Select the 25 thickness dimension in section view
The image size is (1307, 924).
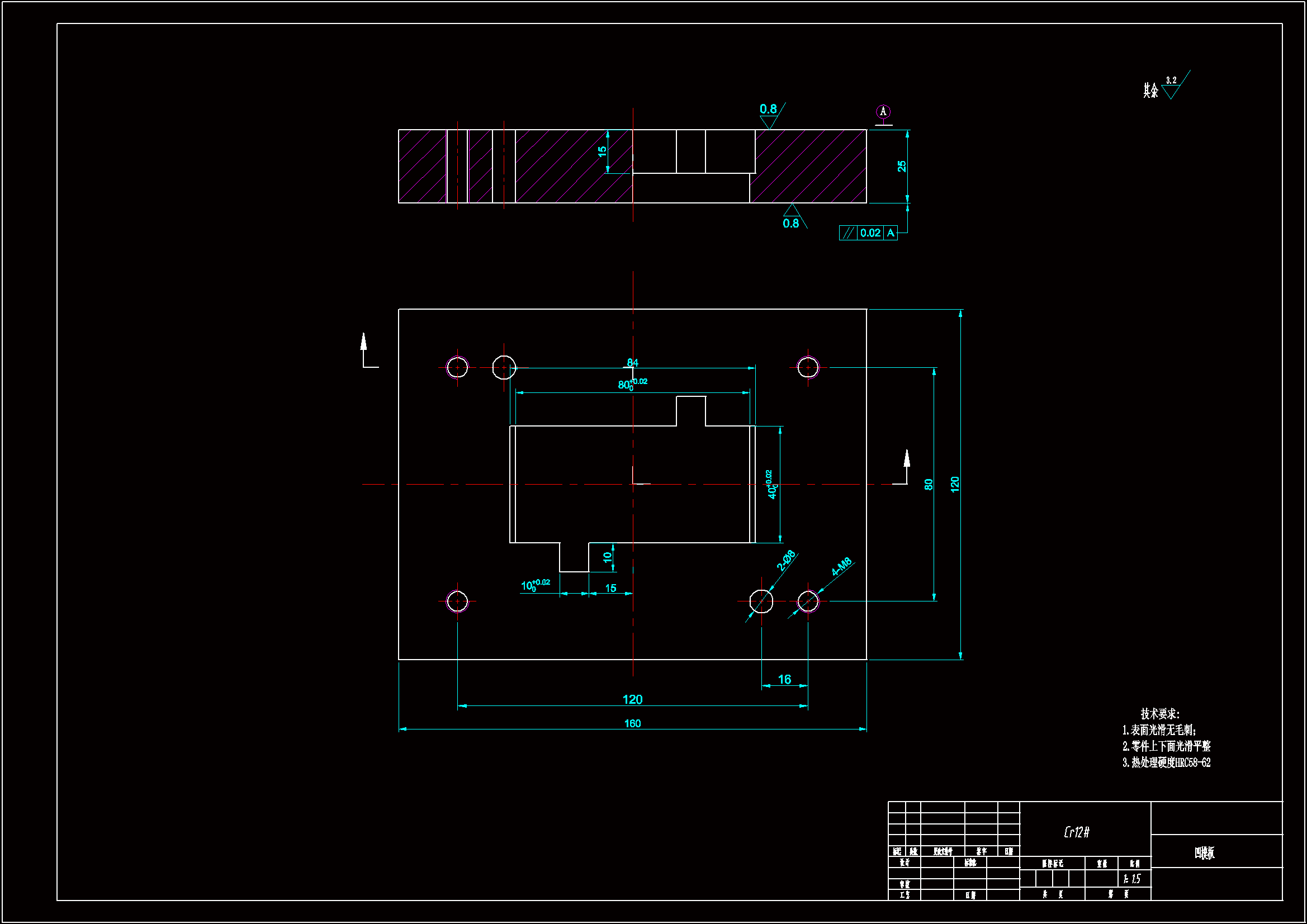pos(902,166)
